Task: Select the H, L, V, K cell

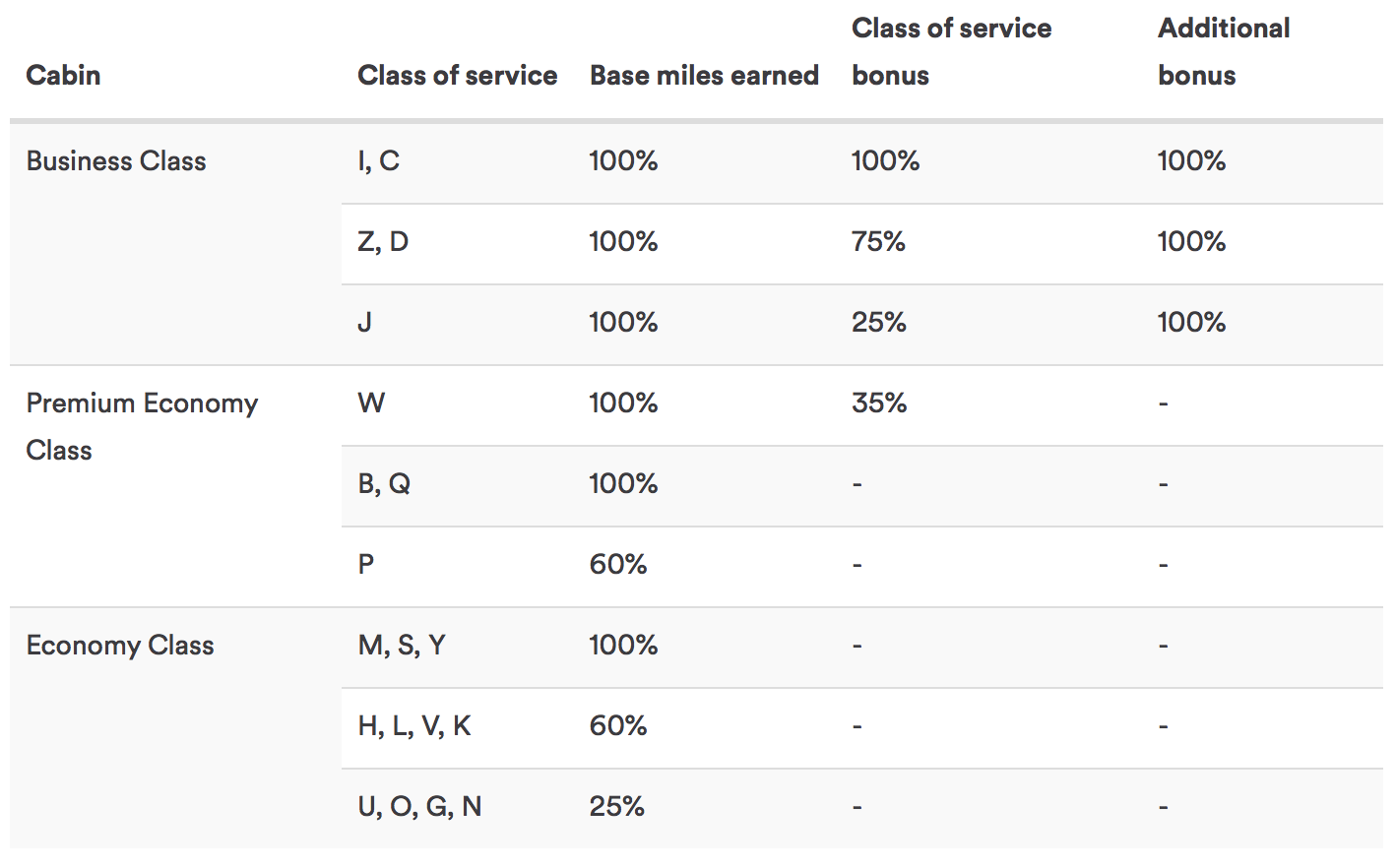Action: coord(414,726)
